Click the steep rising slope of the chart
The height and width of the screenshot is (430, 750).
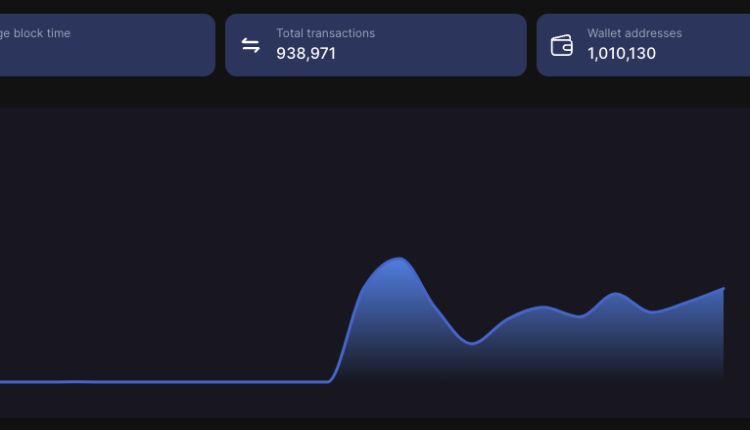[x=351, y=320]
